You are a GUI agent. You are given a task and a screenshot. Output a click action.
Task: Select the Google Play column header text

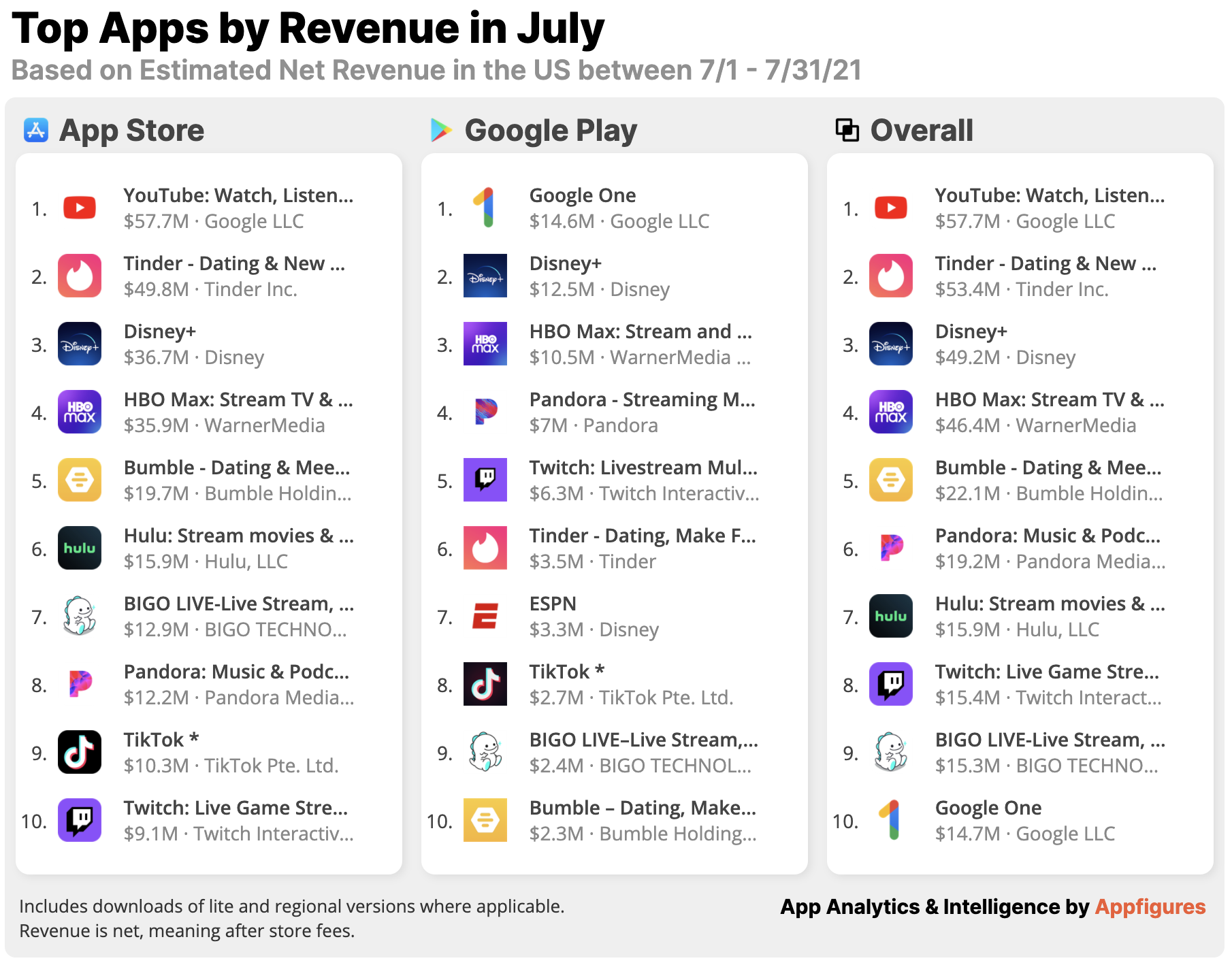pyautogui.click(x=551, y=130)
